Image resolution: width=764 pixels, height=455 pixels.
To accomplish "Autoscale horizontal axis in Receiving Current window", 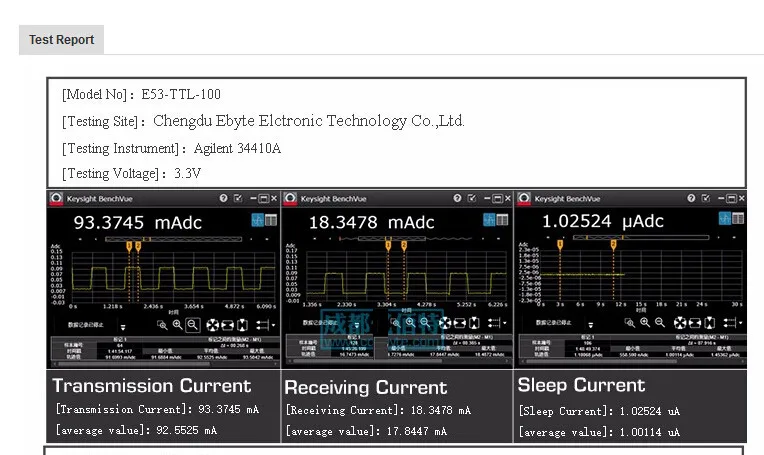I will click(460, 322).
